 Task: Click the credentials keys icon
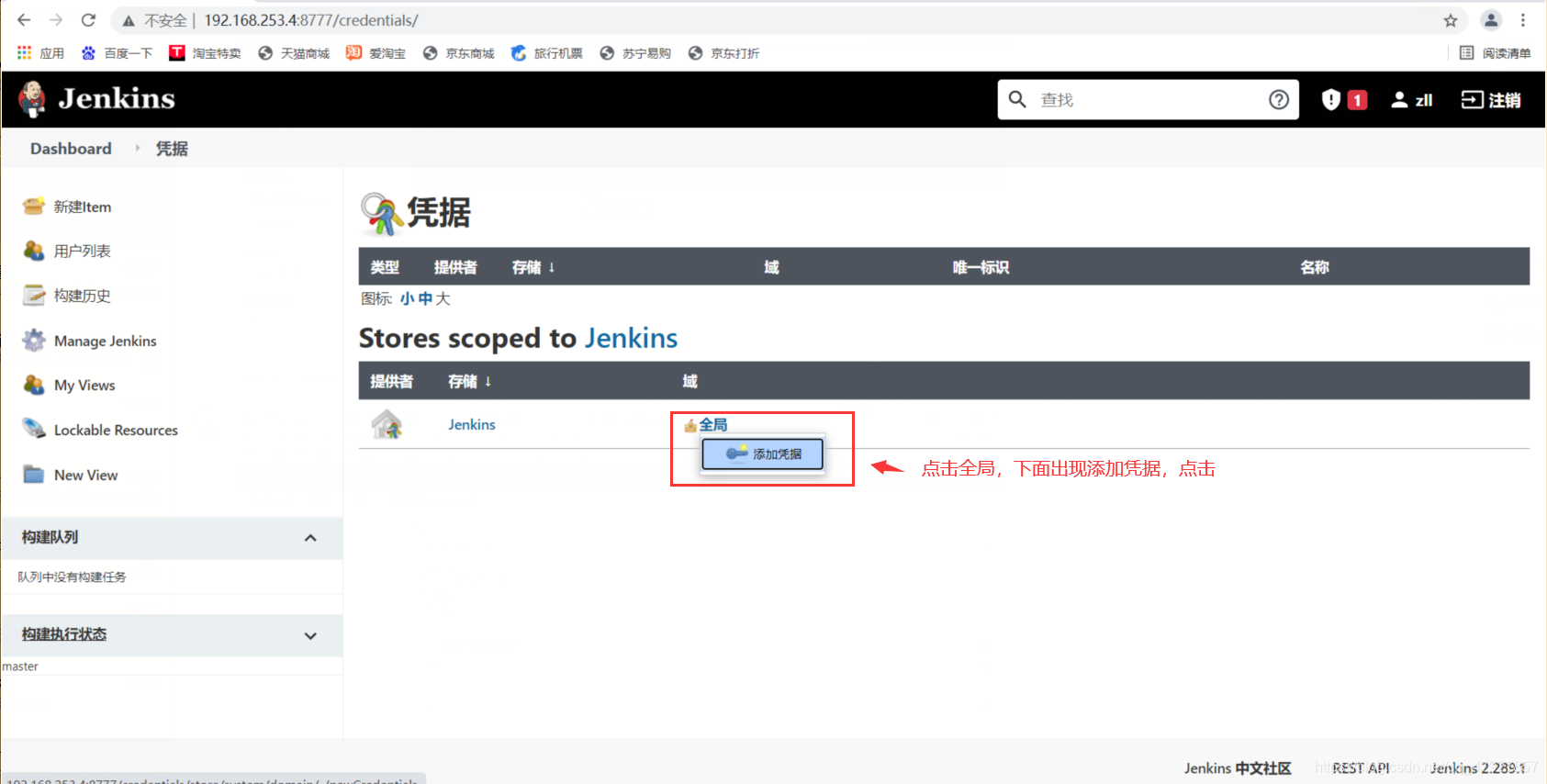point(380,214)
